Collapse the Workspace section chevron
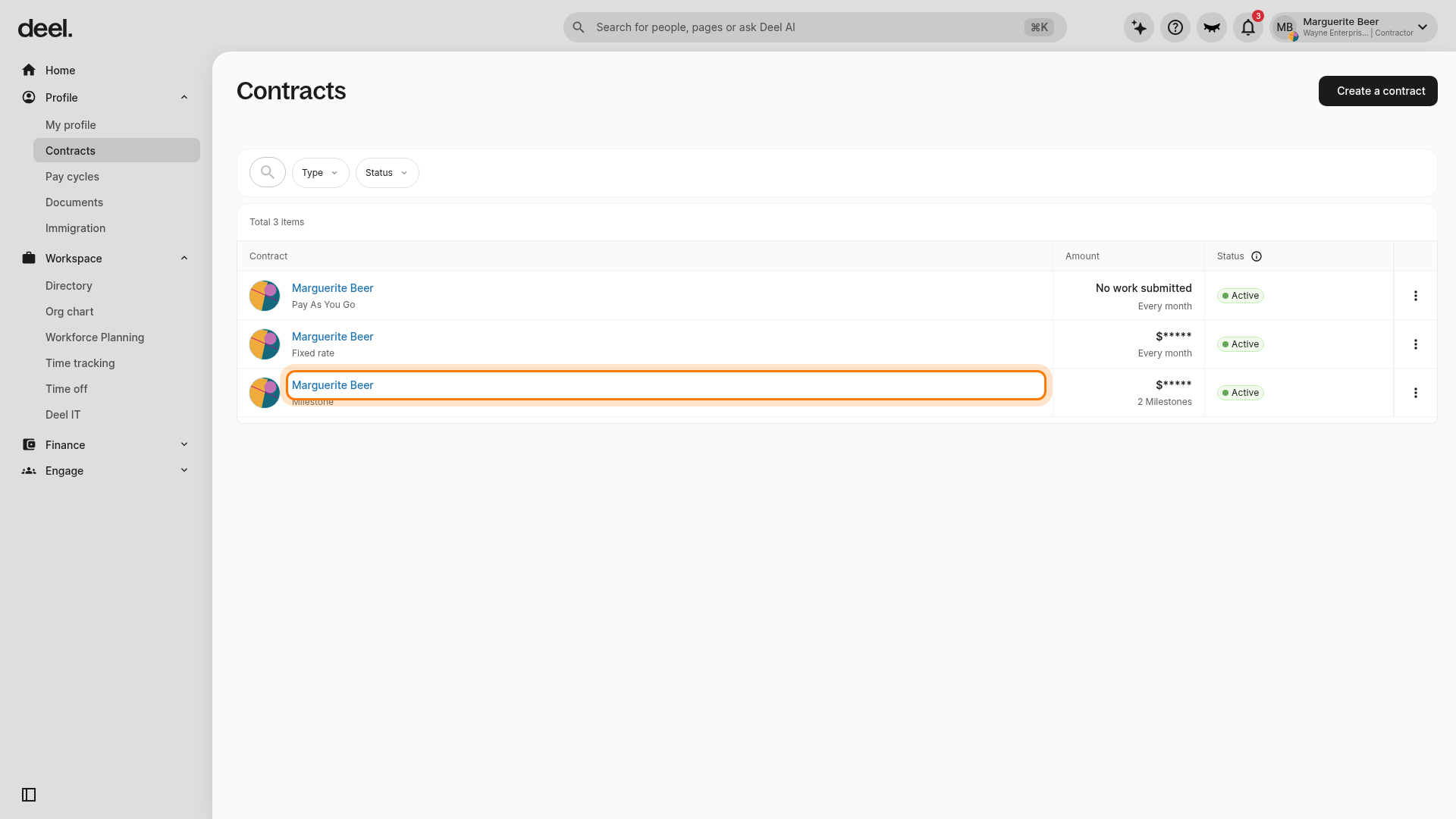The width and height of the screenshot is (1456, 819). 184,259
